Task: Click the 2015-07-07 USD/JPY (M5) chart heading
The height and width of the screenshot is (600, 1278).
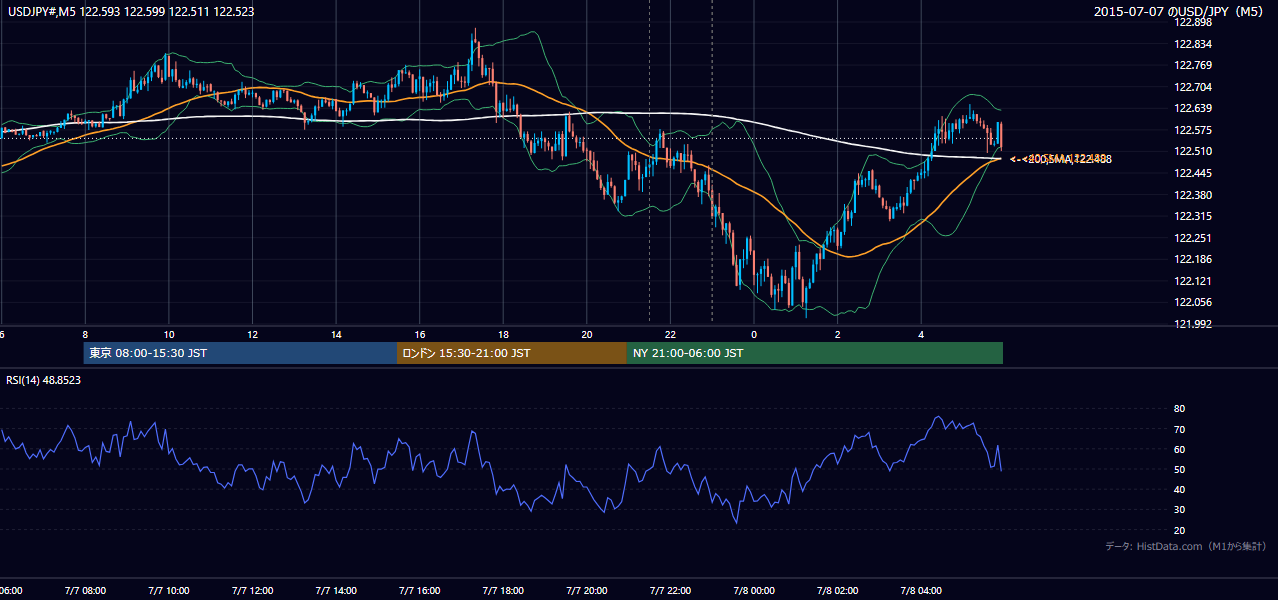Action: [x=1180, y=11]
